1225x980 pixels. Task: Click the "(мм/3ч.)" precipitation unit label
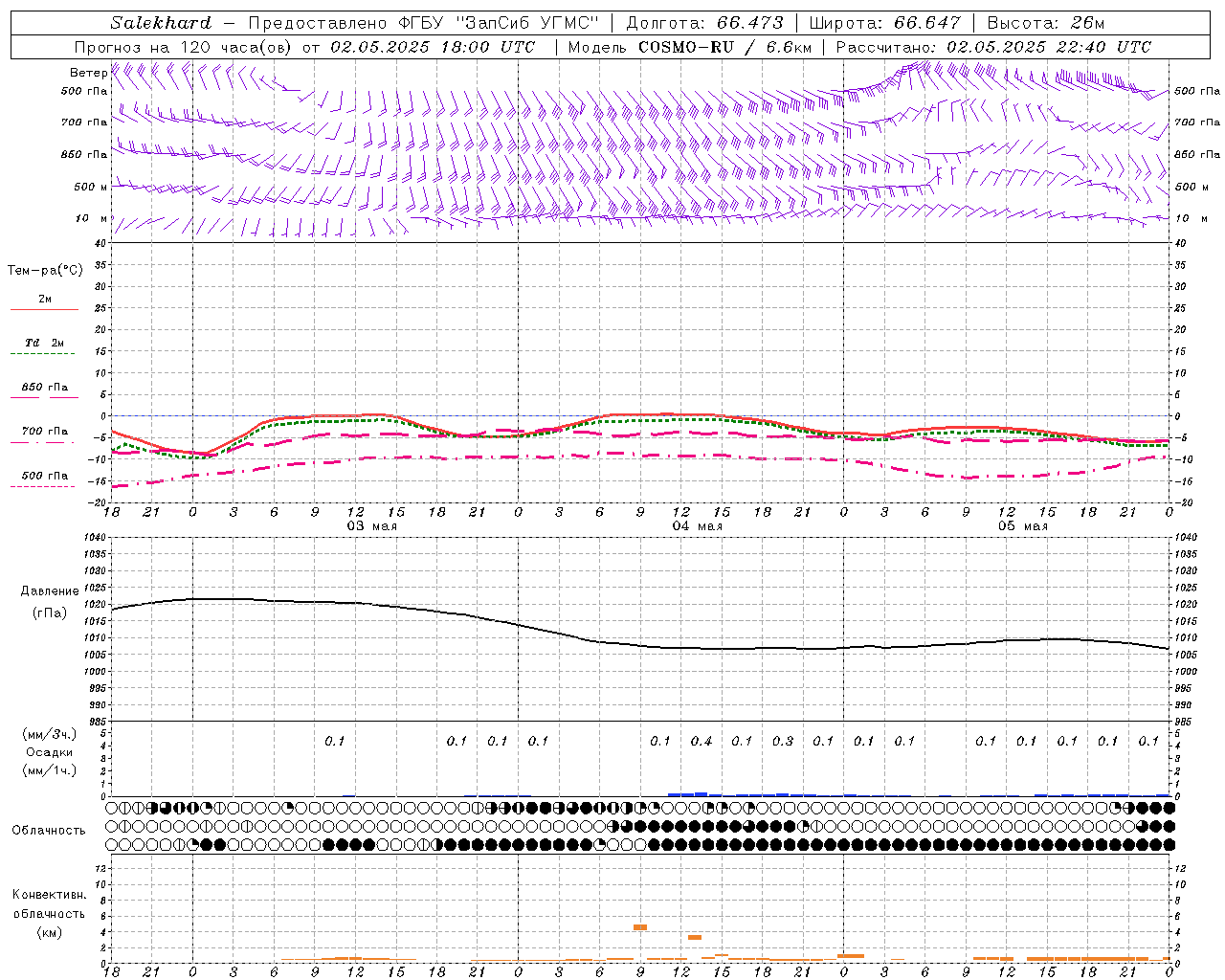coord(50,734)
